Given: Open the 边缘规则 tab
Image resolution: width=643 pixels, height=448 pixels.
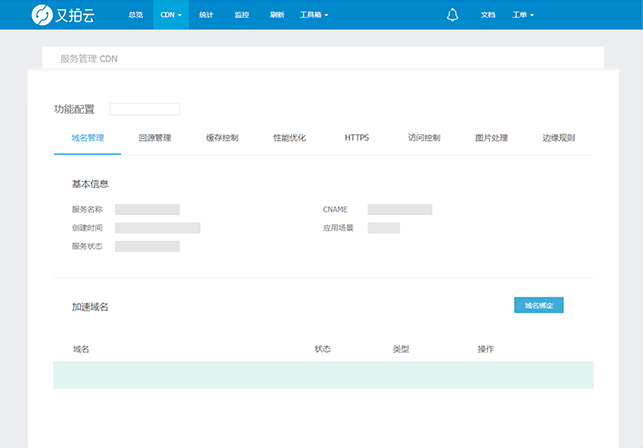Looking at the screenshot, I should coord(558,138).
